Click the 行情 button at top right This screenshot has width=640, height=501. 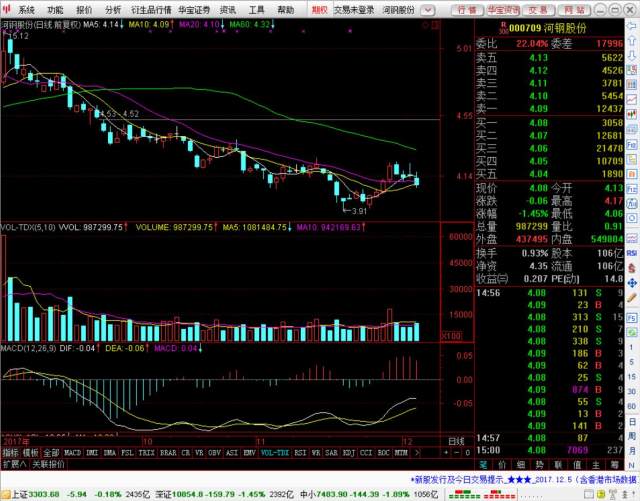(467, 9)
